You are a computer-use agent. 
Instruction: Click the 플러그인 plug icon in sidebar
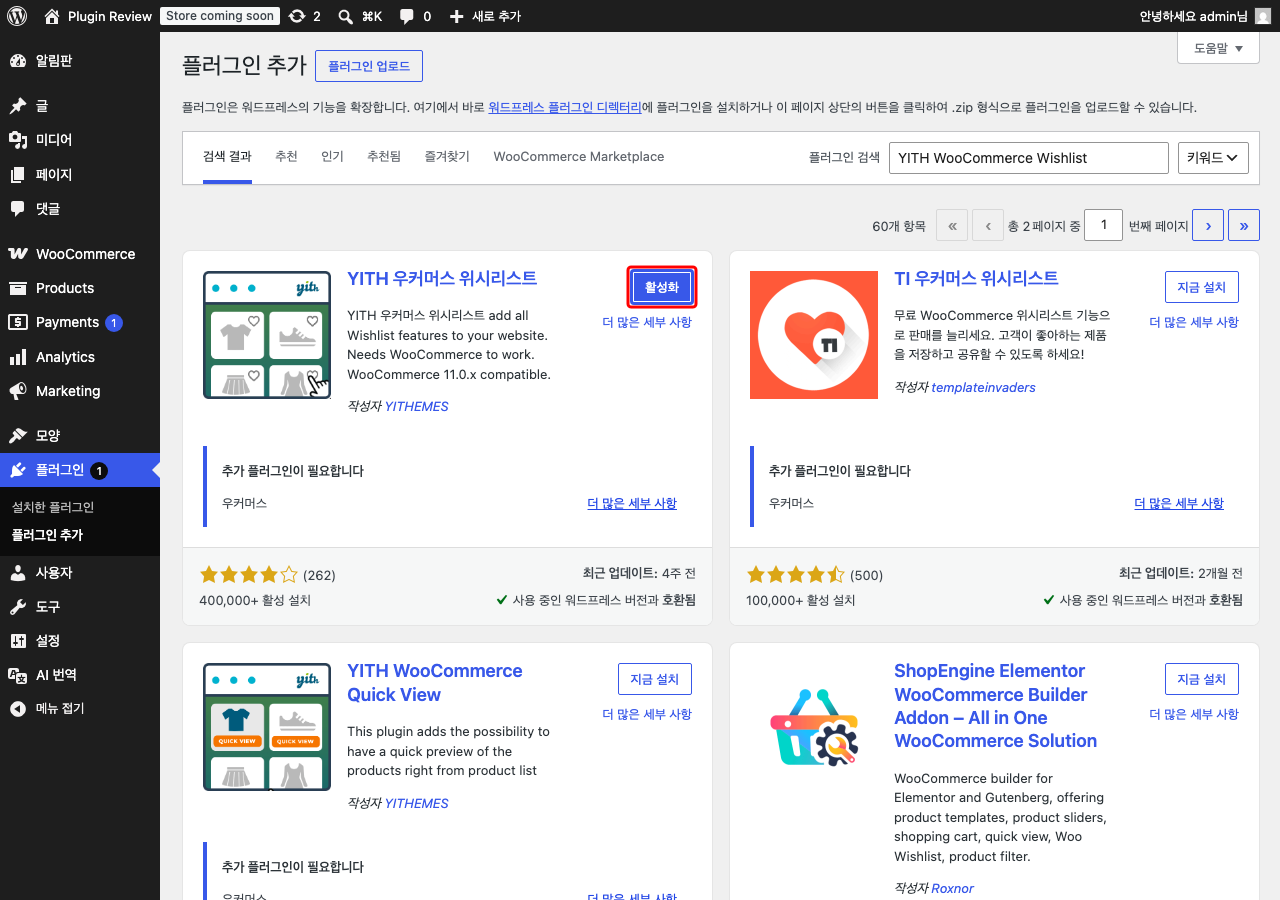click(17, 470)
